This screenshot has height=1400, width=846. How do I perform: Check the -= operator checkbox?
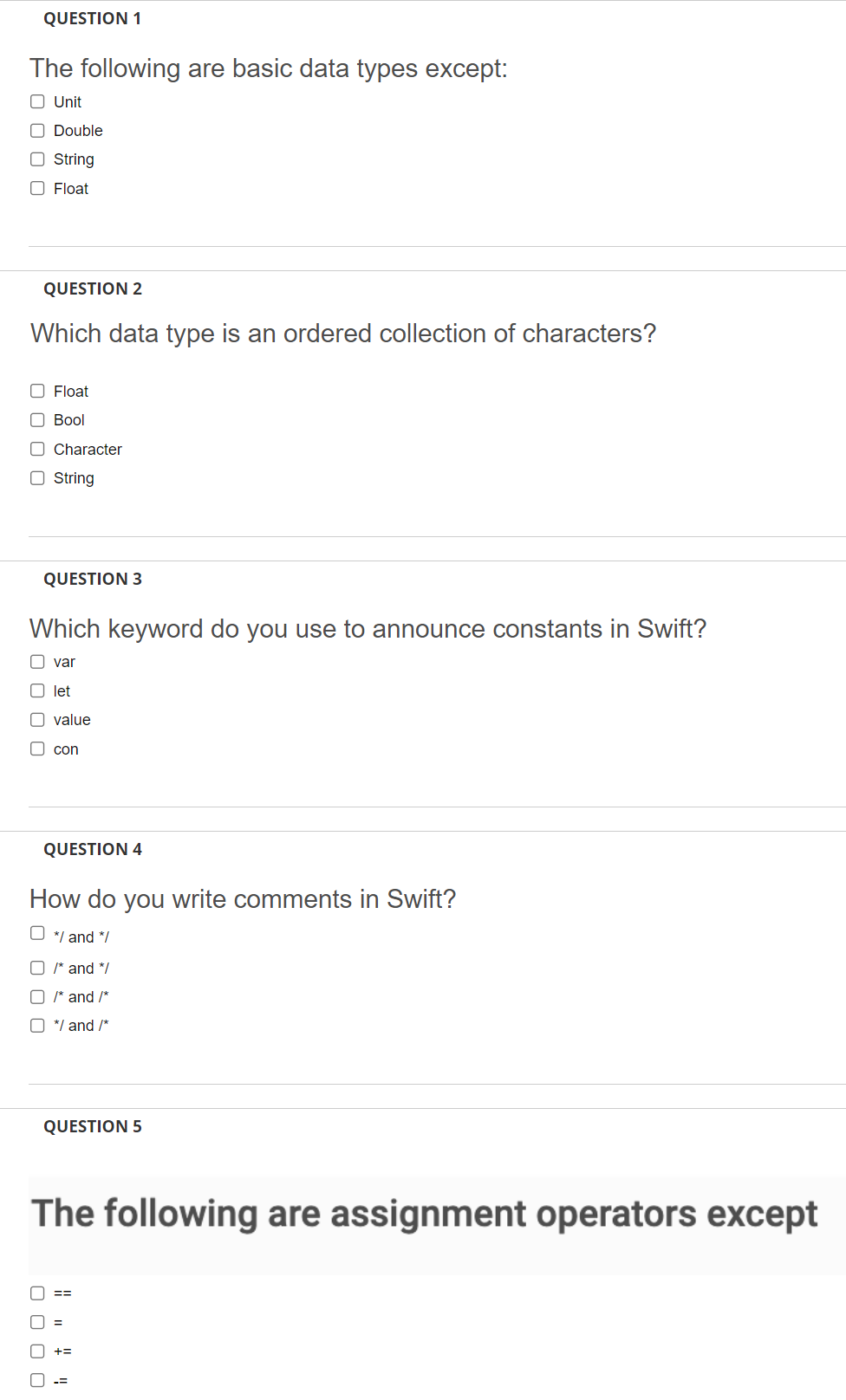tap(37, 1380)
